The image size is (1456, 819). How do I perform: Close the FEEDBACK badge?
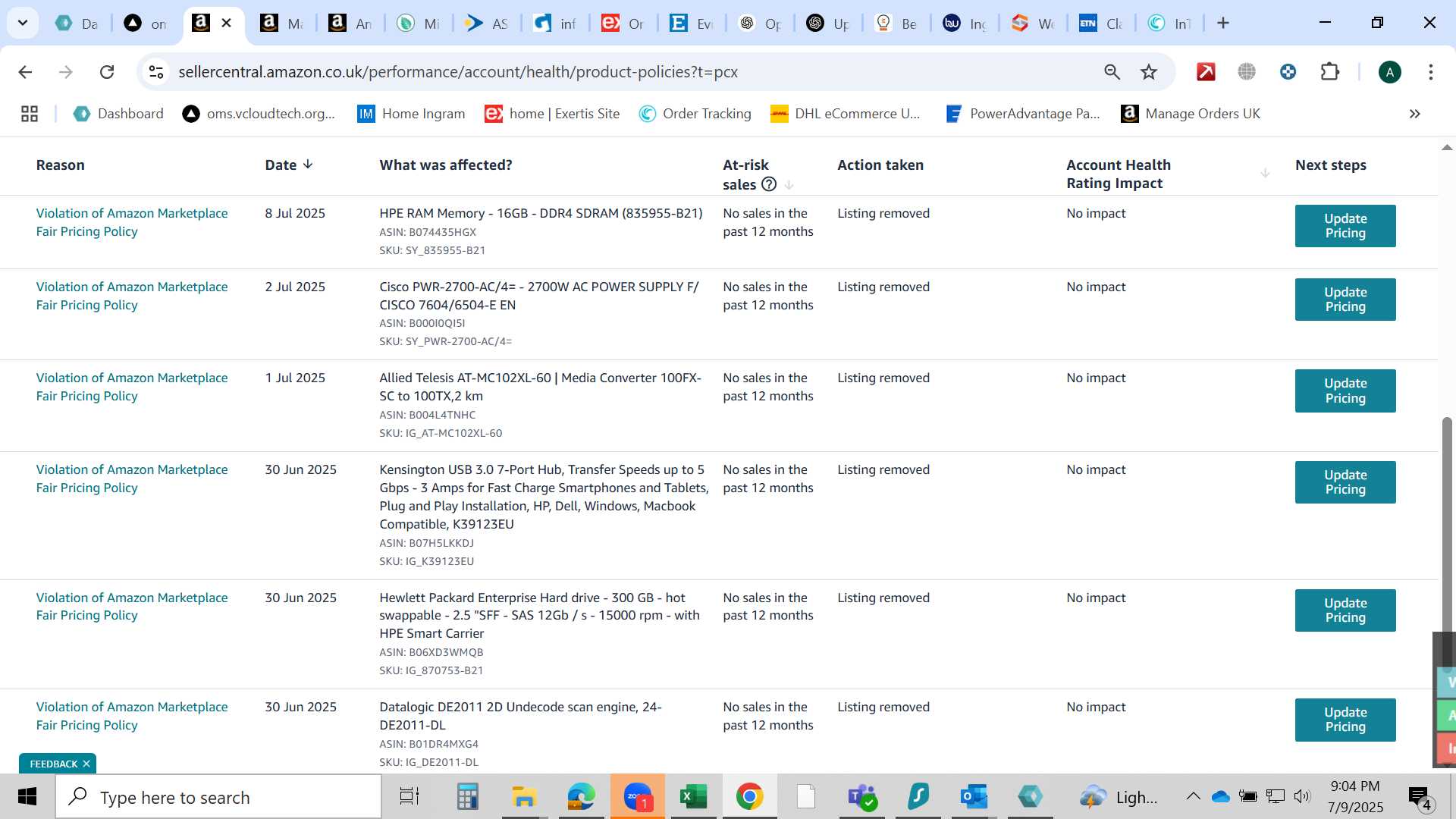pos(86,764)
